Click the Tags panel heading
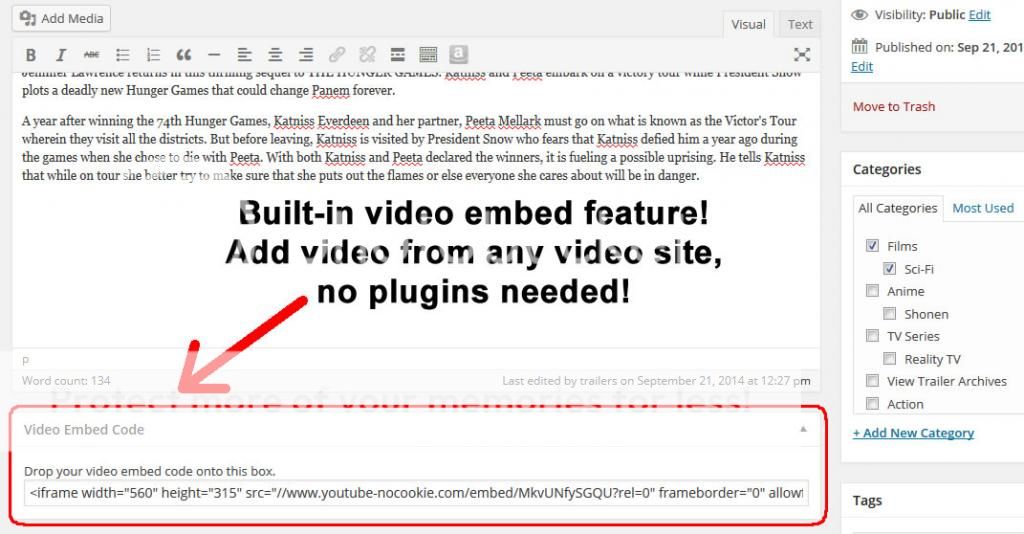This screenshot has width=1024, height=534. pyautogui.click(x=867, y=501)
